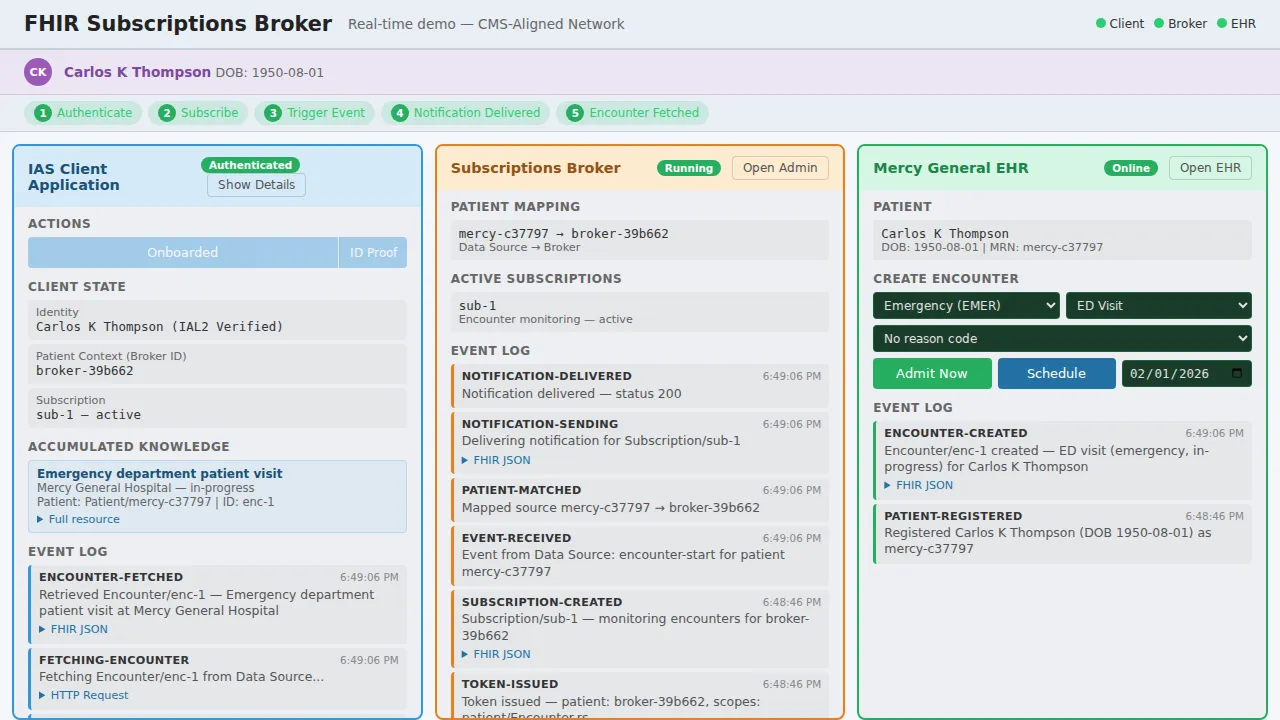
Task: Expand FHIR JSON under SUBSCRIPTION-CREATED
Action: click(x=496, y=654)
